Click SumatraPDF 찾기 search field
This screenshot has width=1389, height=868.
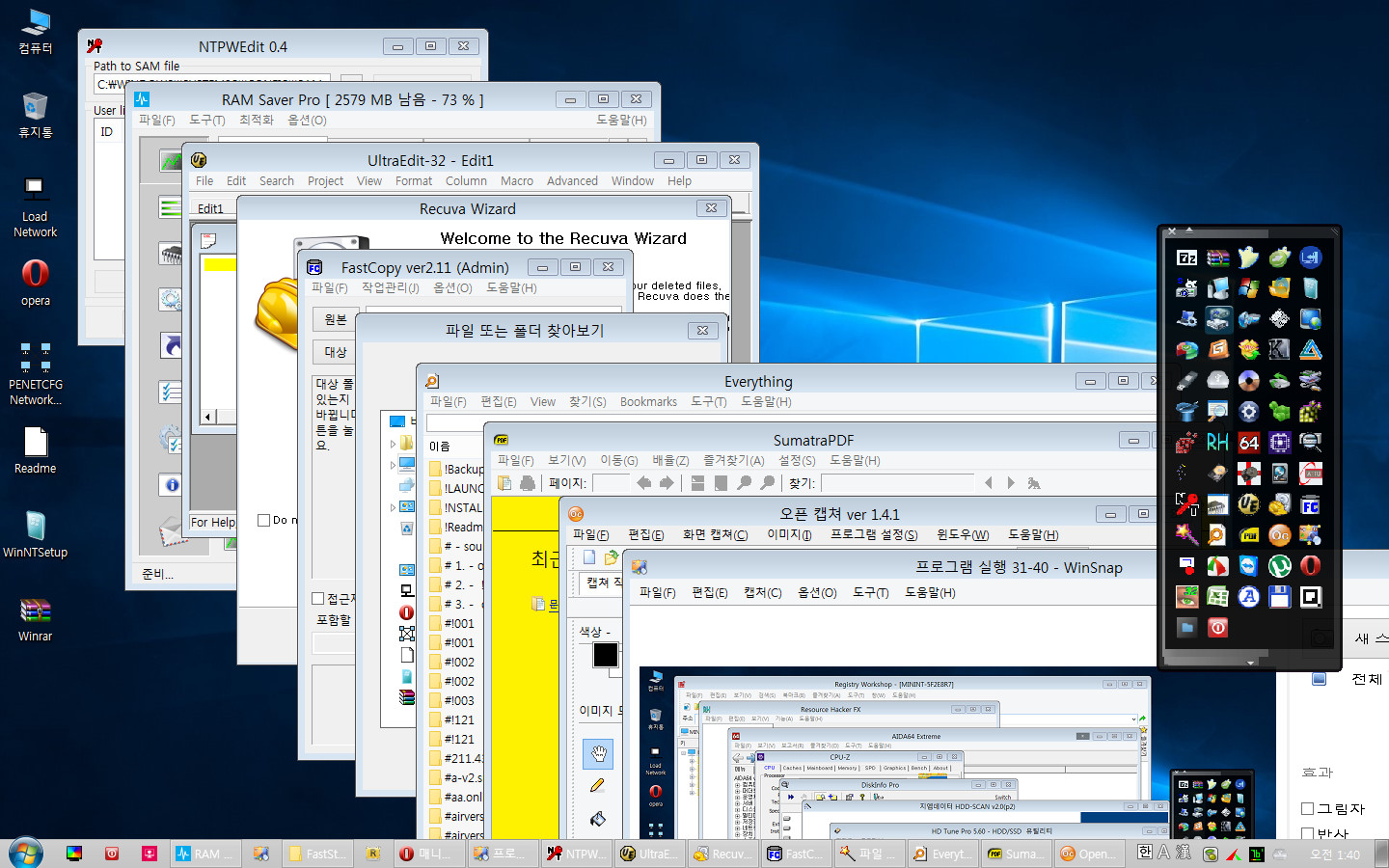[896, 483]
